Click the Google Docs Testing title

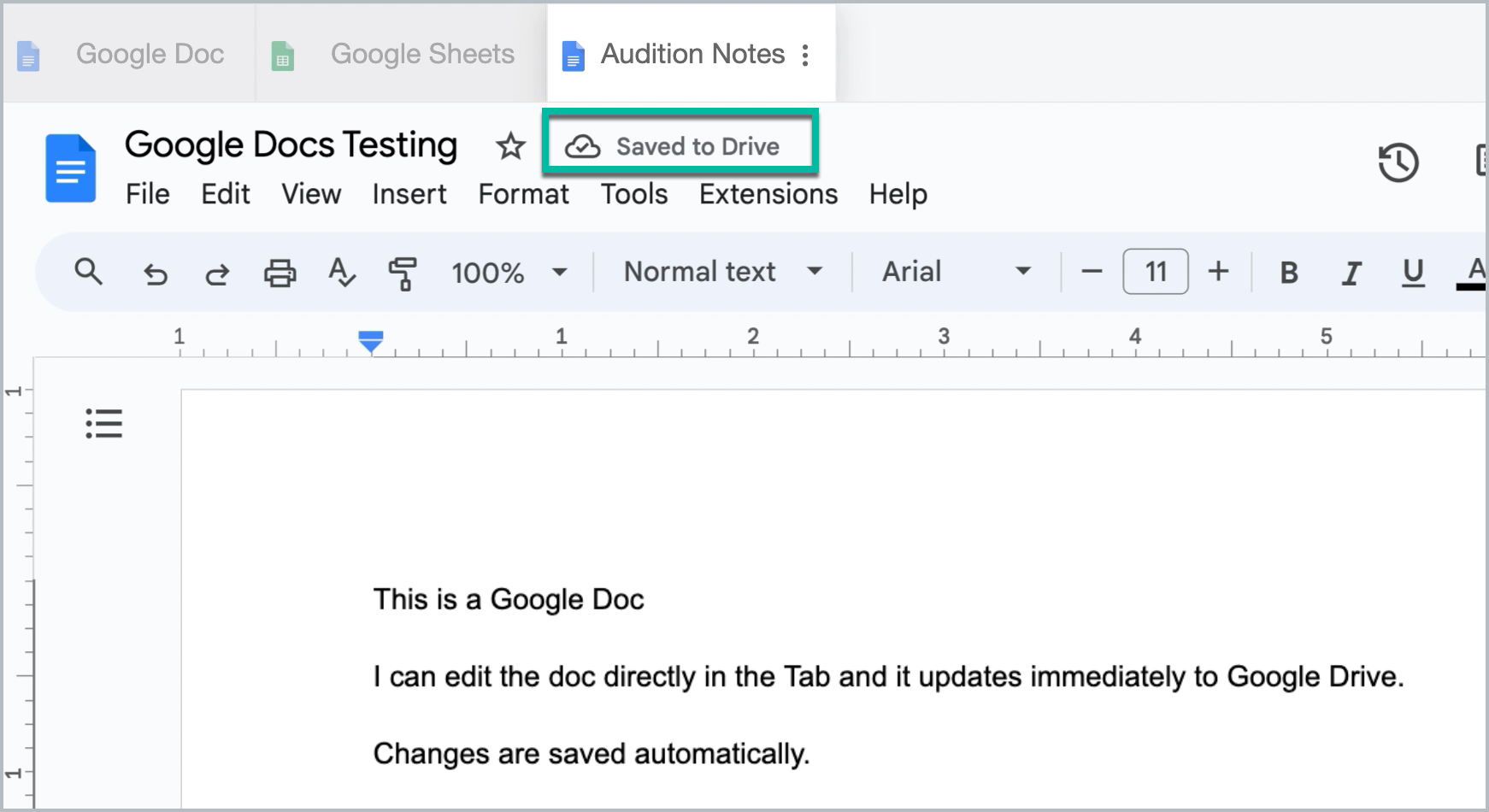291,145
